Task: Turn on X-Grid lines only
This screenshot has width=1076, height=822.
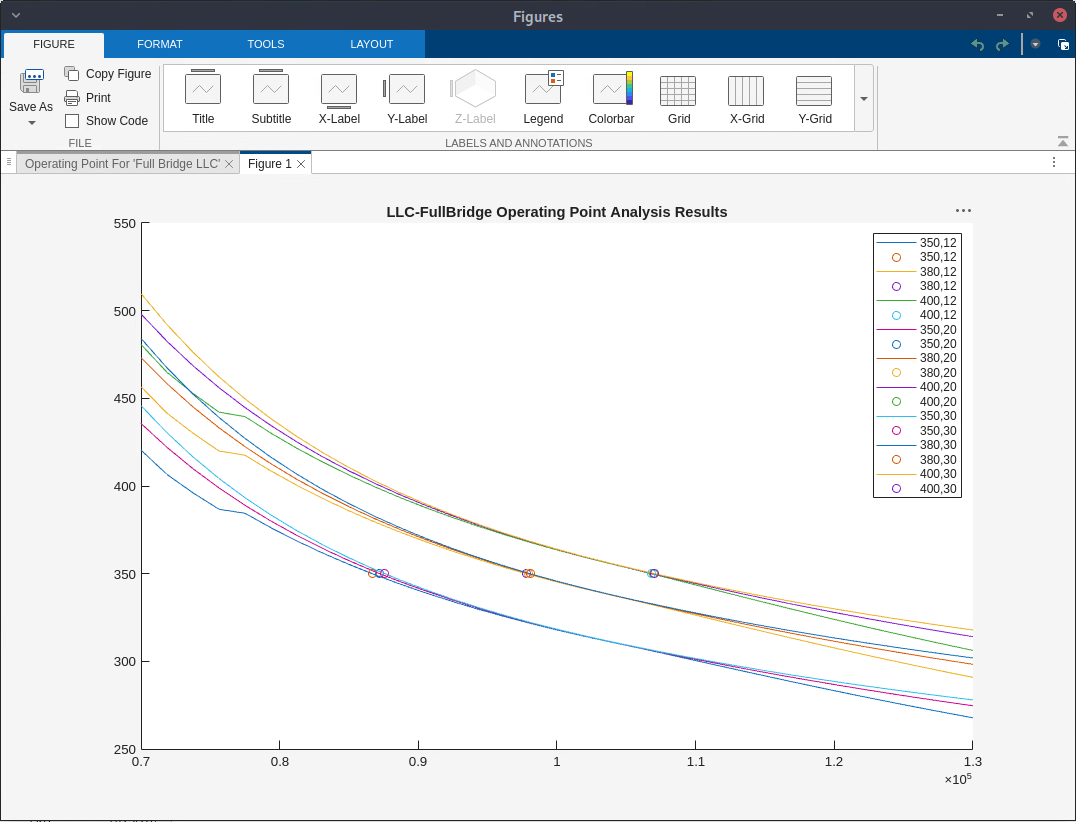Action: coord(746,97)
